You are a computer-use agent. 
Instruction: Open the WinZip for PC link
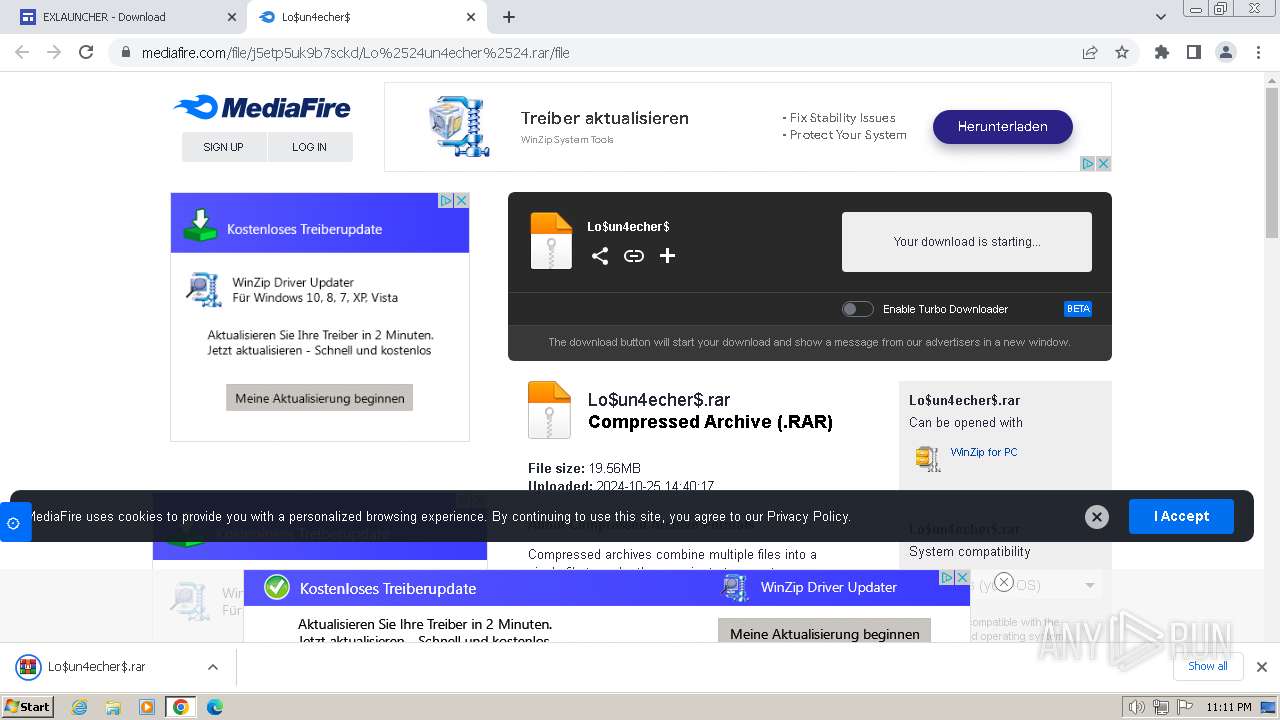984,452
